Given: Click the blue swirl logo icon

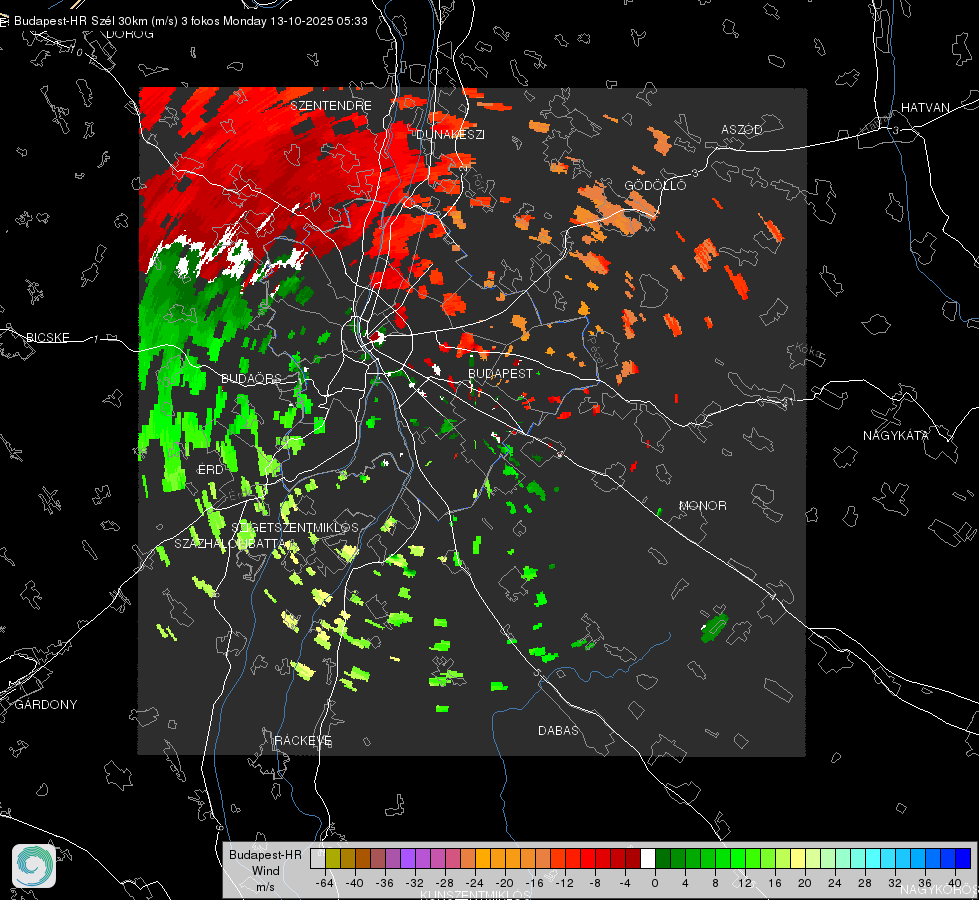Looking at the screenshot, I should [34, 866].
